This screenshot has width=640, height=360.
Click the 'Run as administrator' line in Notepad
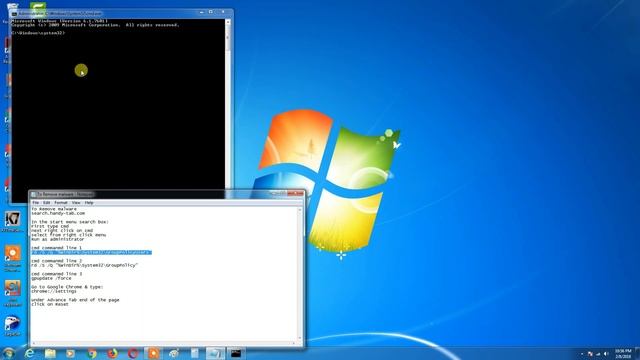(x=58, y=240)
